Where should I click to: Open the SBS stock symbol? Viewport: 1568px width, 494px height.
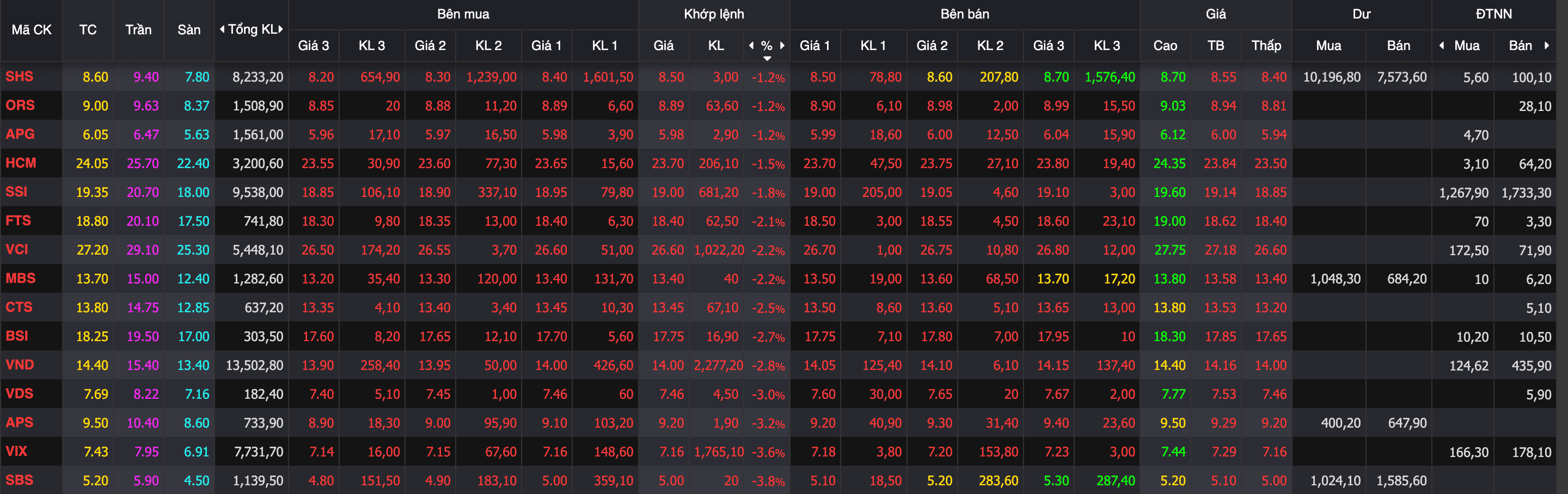(20, 480)
